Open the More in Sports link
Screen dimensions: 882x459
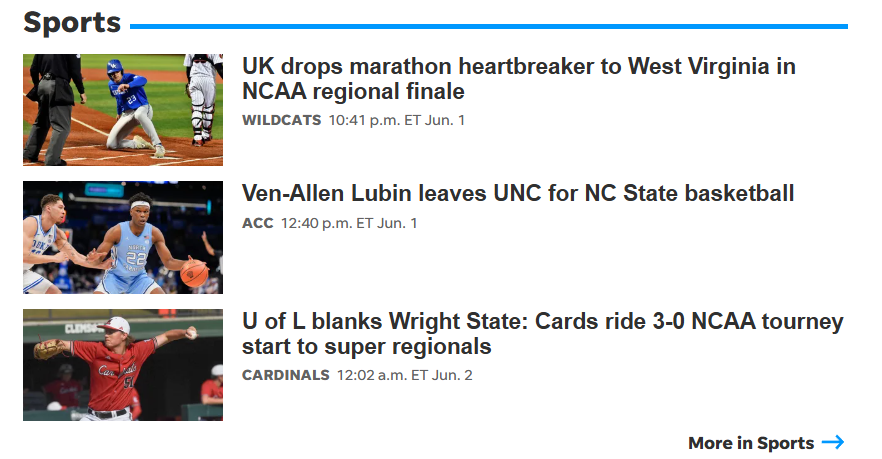[750, 443]
